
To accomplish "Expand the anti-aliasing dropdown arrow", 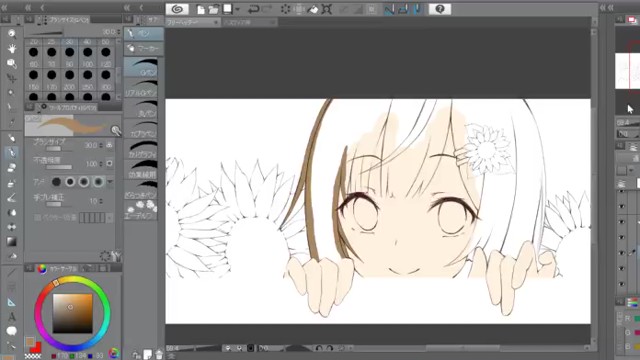I will [x=109, y=182].
